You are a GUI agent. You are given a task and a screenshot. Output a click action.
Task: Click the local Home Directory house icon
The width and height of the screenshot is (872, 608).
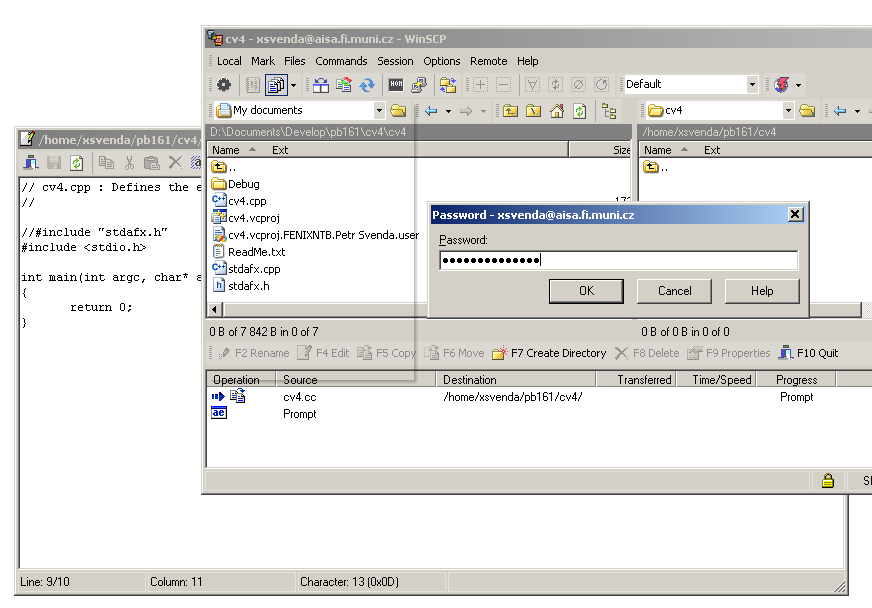click(557, 111)
